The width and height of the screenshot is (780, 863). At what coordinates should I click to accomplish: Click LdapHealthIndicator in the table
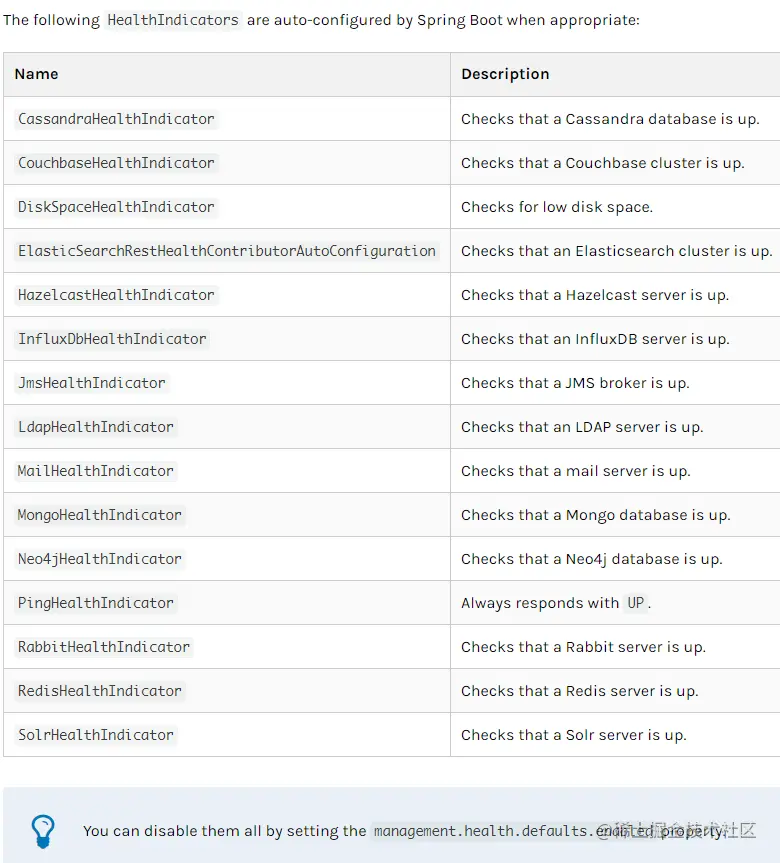pos(96,427)
